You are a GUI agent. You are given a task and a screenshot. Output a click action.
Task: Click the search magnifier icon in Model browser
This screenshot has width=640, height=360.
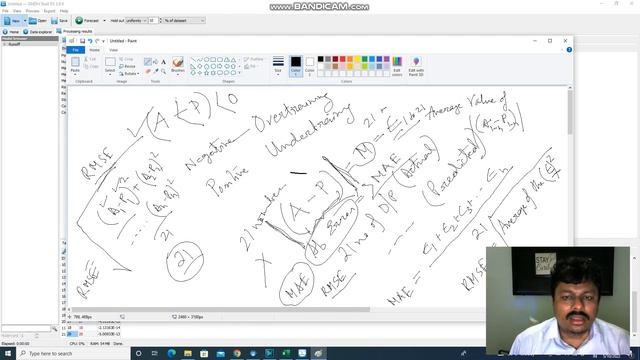click(x=54, y=329)
